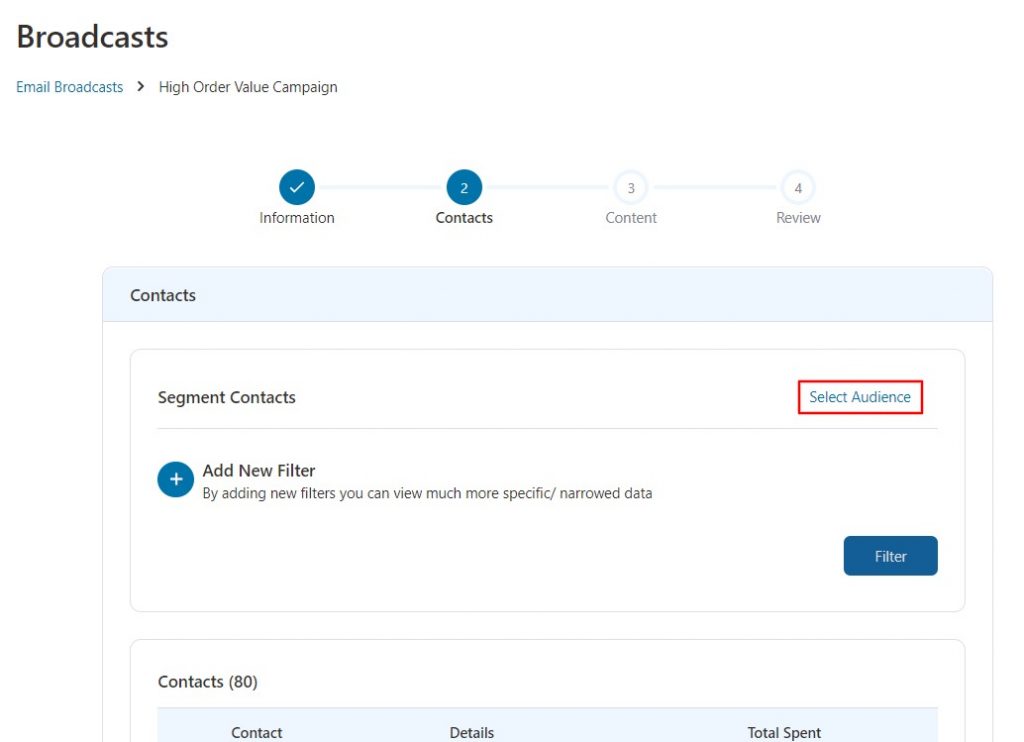The height and width of the screenshot is (742, 1024).
Task: Click the filter description text about narrowed data
Action: click(427, 493)
